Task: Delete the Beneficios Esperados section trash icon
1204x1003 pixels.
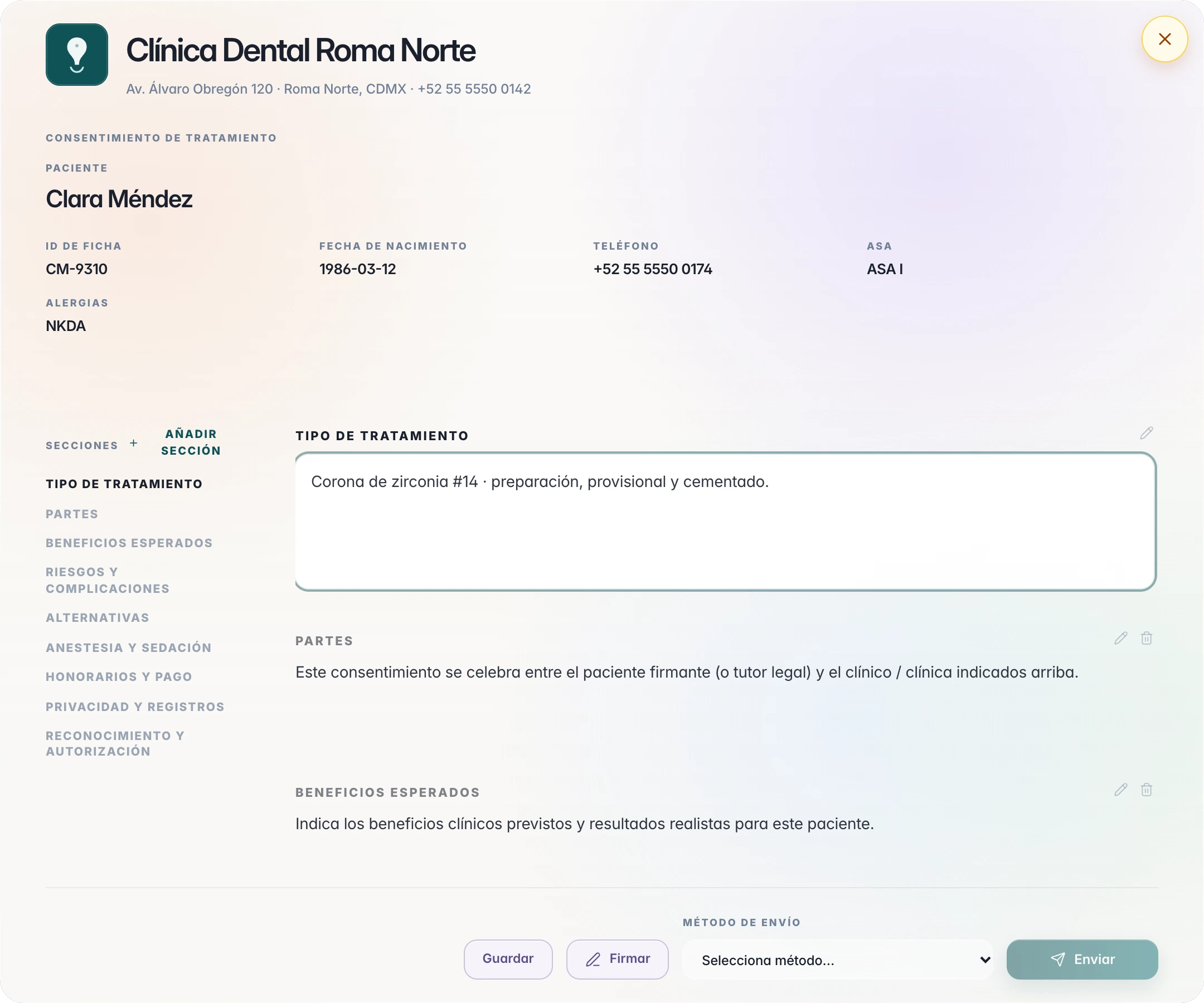Action: (x=1146, y=790)
